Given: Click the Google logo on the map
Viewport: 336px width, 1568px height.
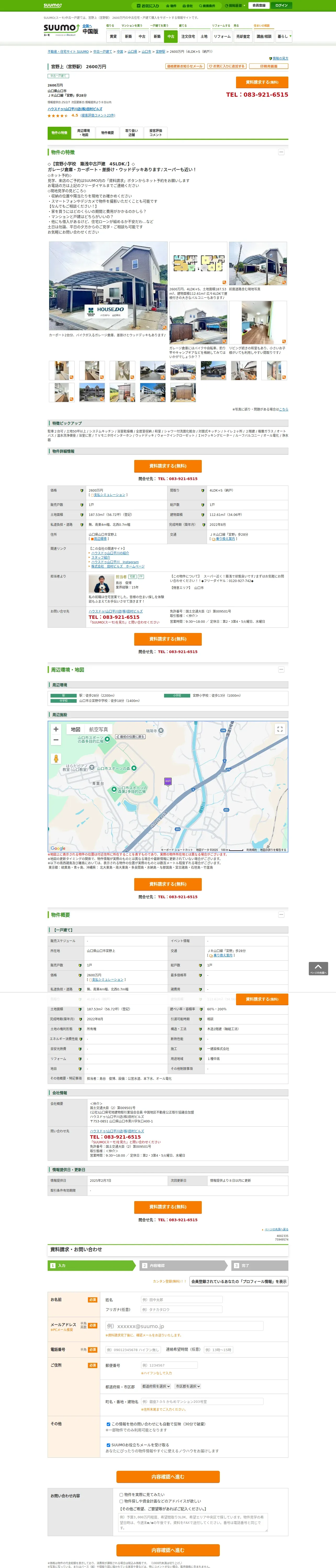Looking at the screenshot, I should [58, 848].
